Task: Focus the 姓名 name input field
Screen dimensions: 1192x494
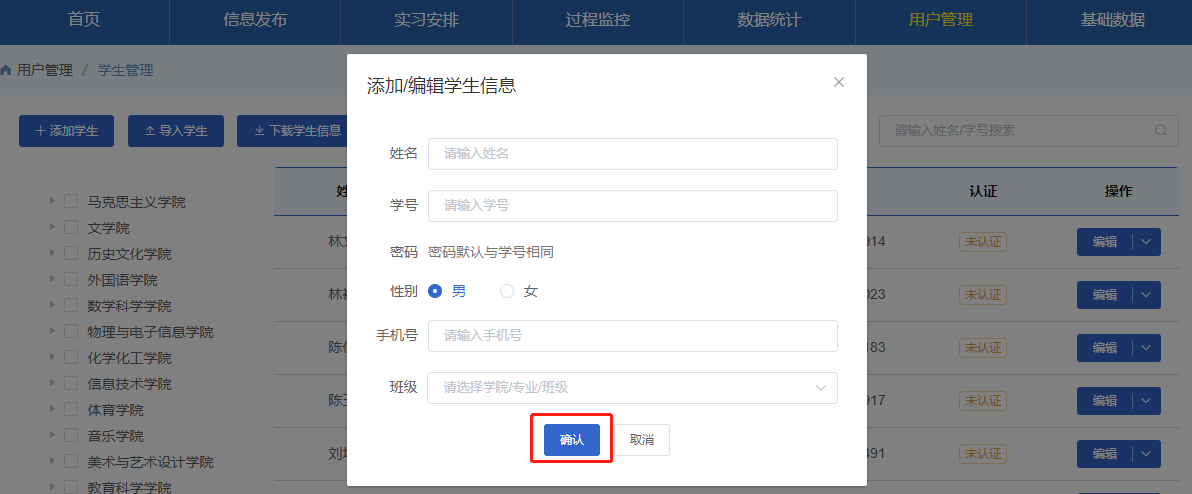Action: tap(632, 154)
